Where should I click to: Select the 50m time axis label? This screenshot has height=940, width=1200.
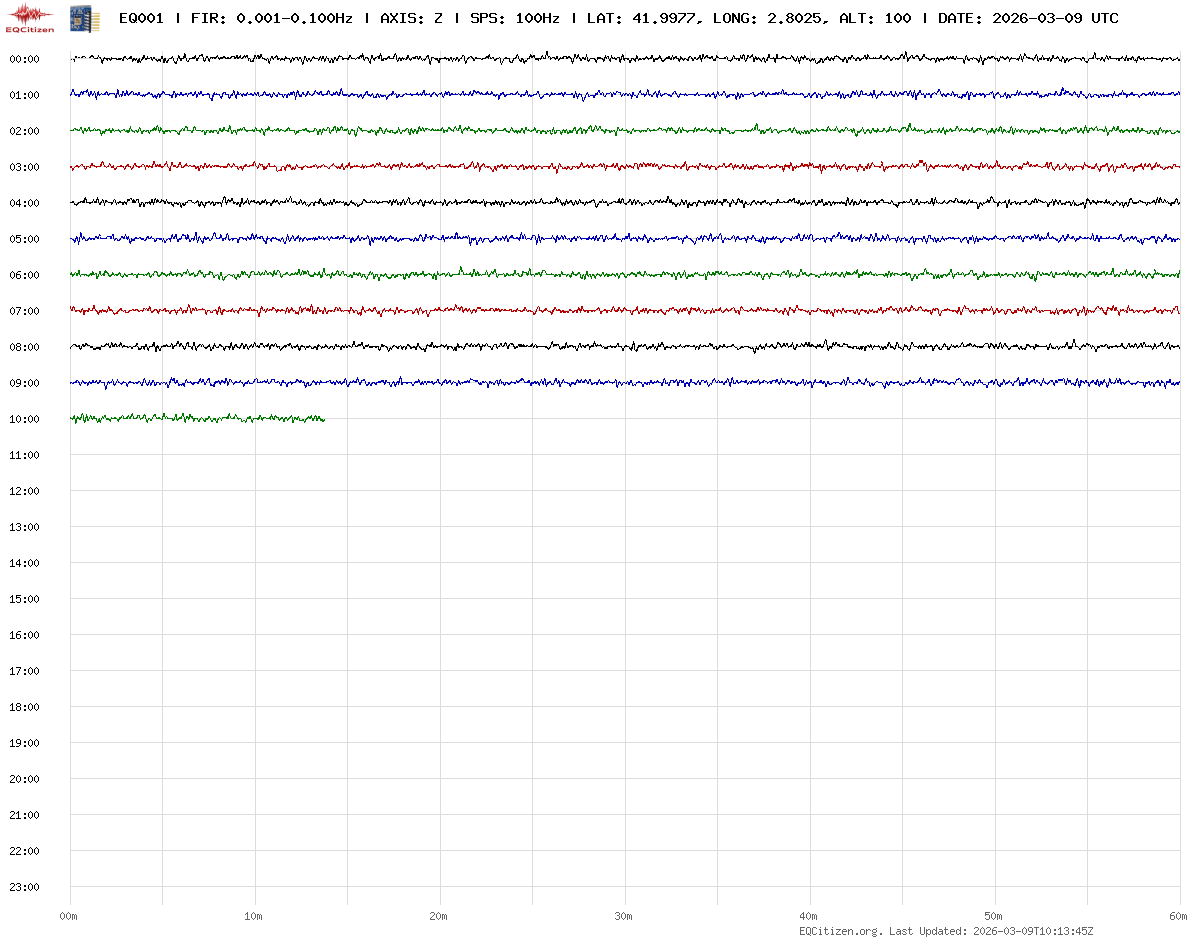coord(994,916)
